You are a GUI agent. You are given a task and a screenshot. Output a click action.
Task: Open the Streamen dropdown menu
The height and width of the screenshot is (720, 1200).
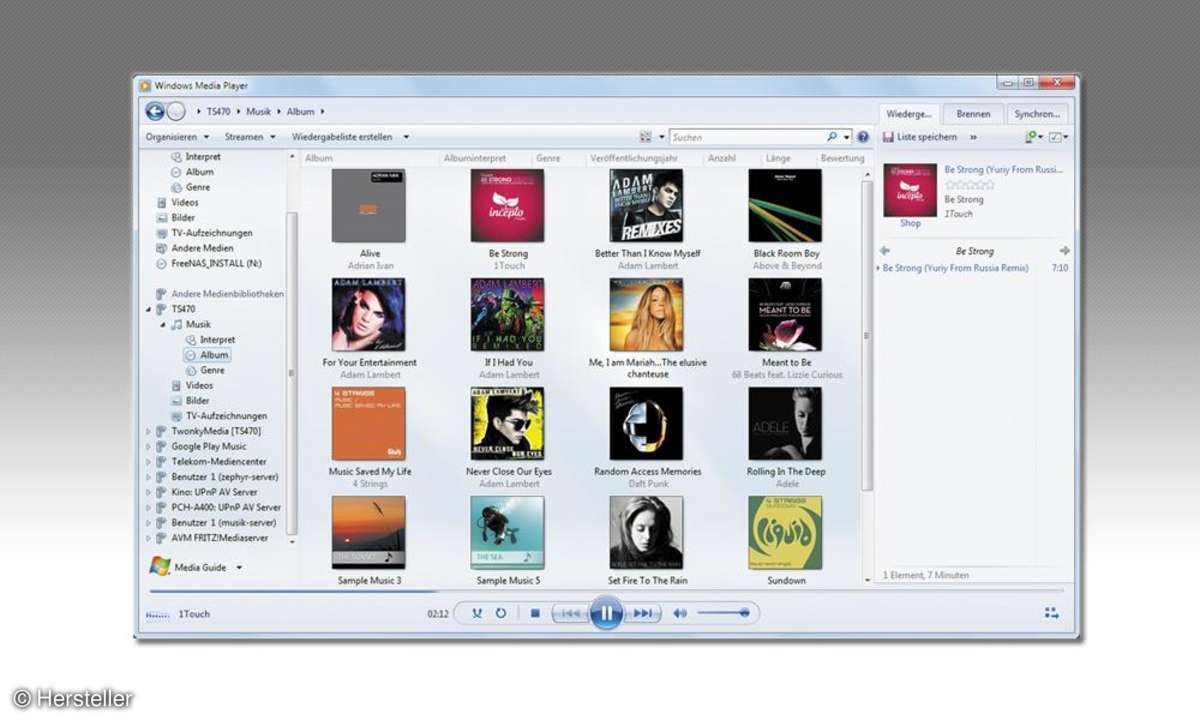[x=250, y=137]
